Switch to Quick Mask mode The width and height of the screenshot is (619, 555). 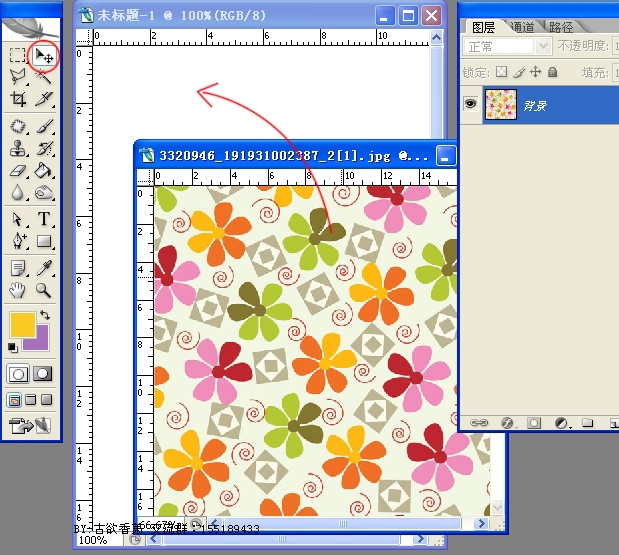point(42,373)
